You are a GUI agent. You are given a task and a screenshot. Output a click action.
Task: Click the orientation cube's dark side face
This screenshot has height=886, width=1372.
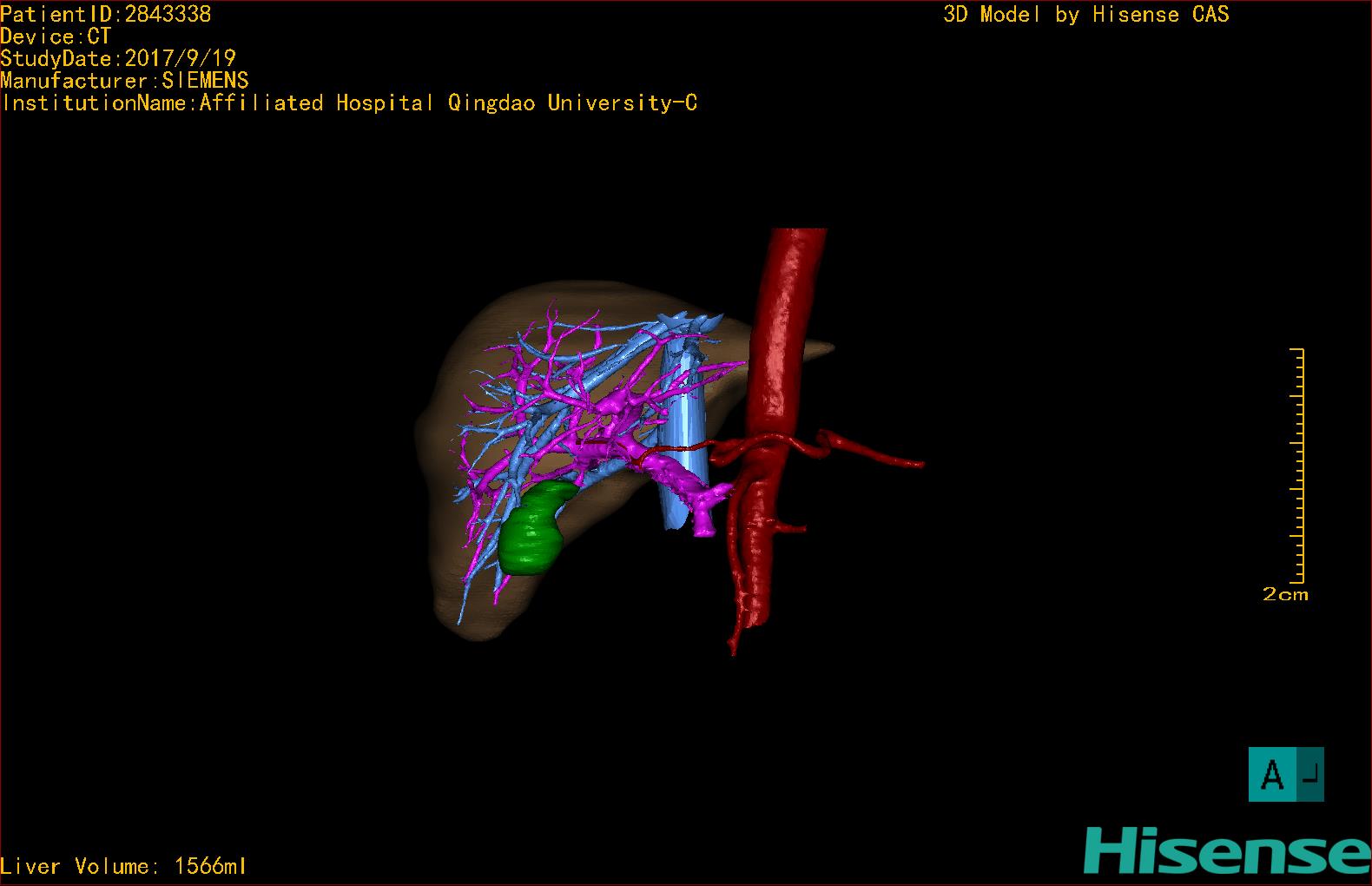(1310, 774)
